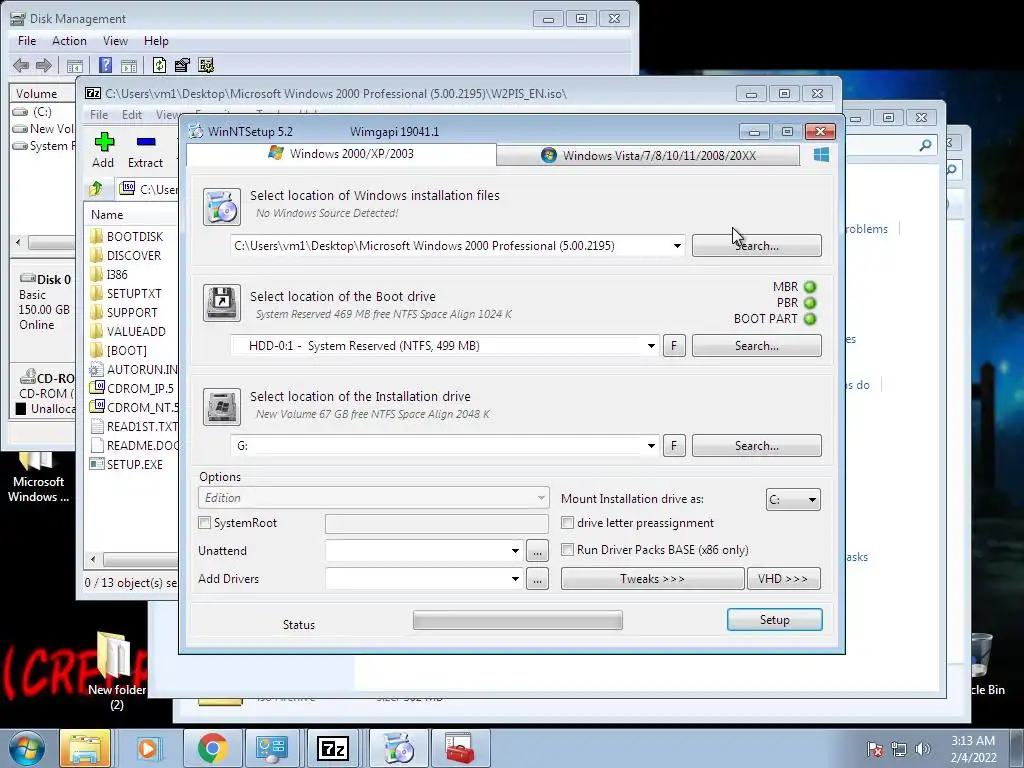The image size is (1024, 768).
Task: Click the Extract minus icon in 7-Zip
Action: click(x=146, y=142)
